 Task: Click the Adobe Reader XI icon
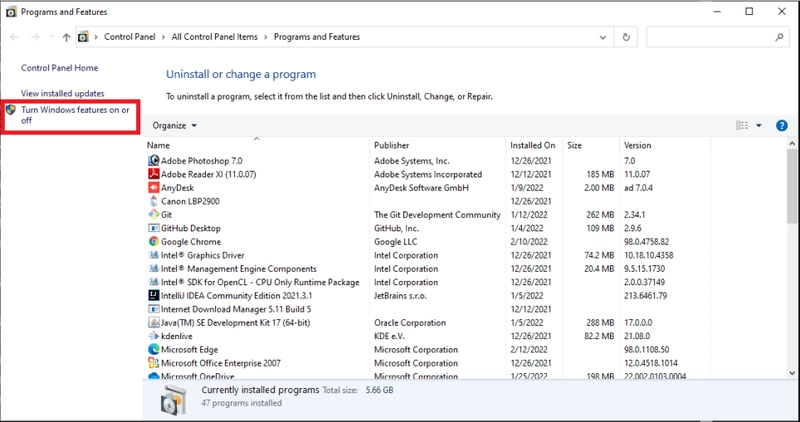pos(154,174)
